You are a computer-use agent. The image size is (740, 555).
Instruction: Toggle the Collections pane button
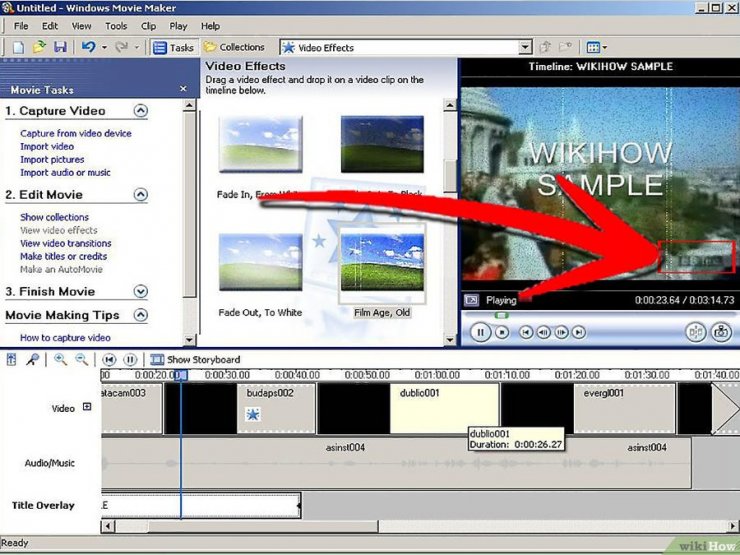pyautogui.click(x=235, y=47)
